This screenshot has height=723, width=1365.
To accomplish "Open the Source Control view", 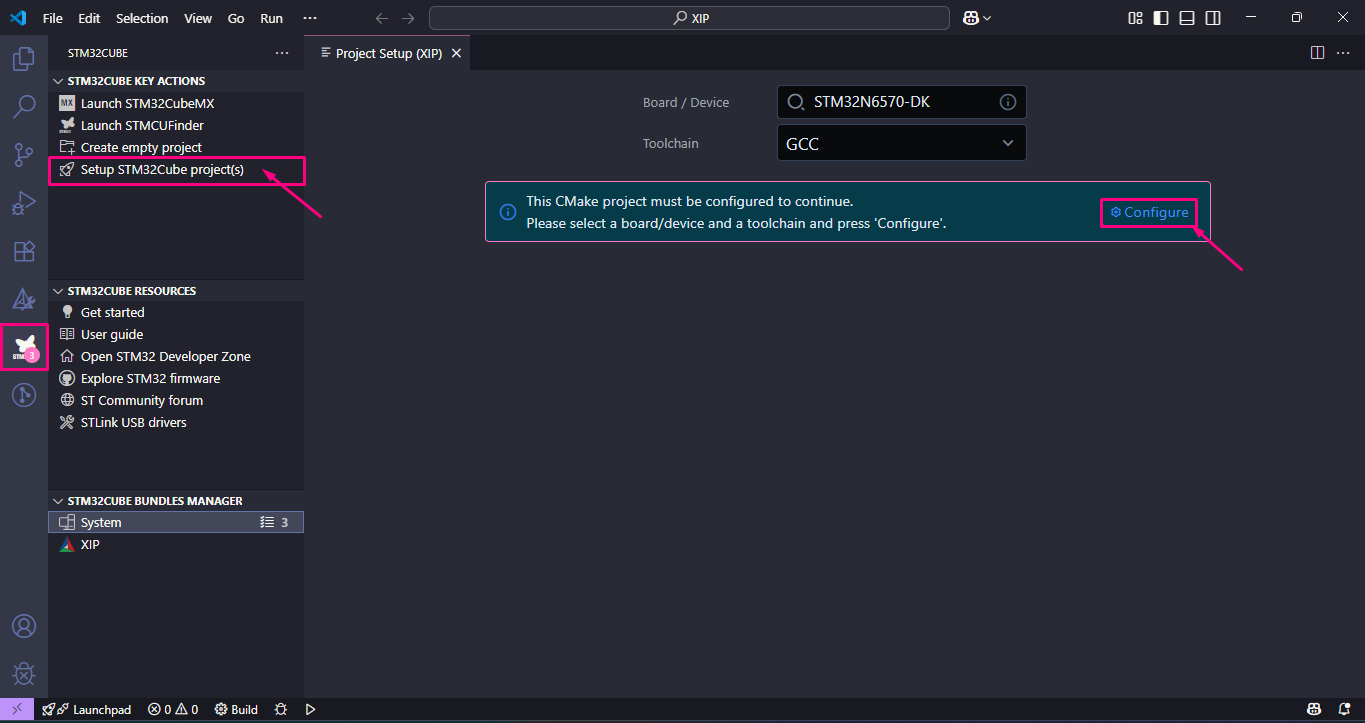I will pyautogui.click(x=23, y=154).
